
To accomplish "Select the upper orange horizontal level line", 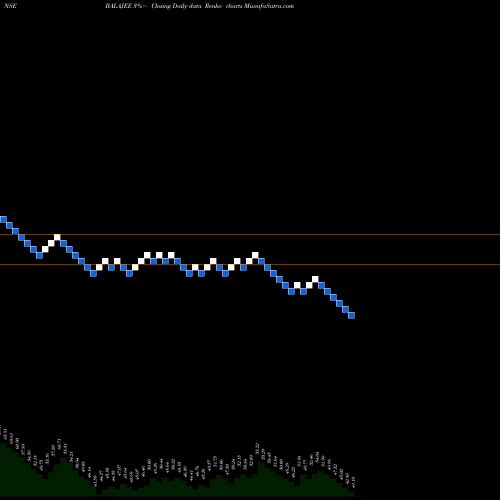I will click(x=250, y=235).
